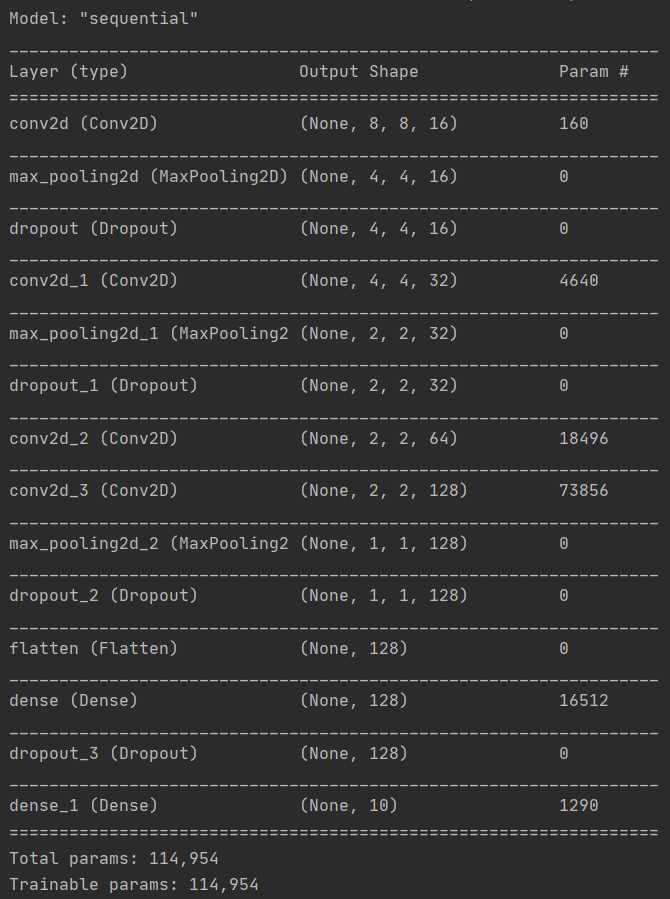Click the 'Output Shape' column header
670x899 pixels.
[x=358, y=72]
